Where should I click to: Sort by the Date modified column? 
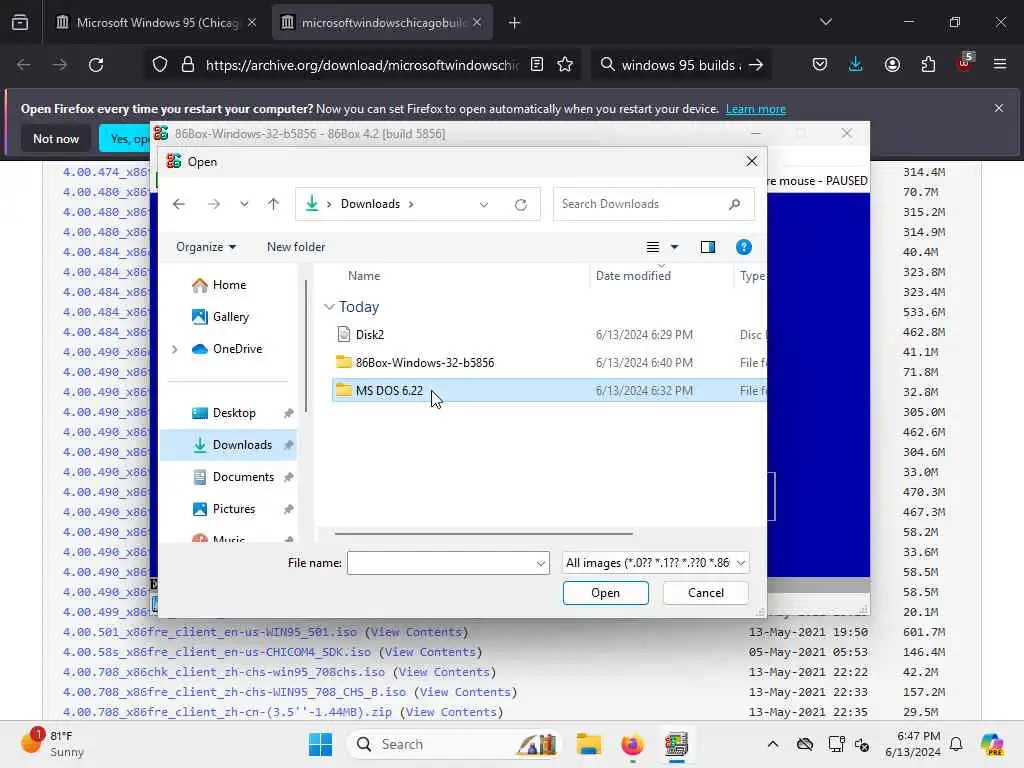click(x=633, y=276)
